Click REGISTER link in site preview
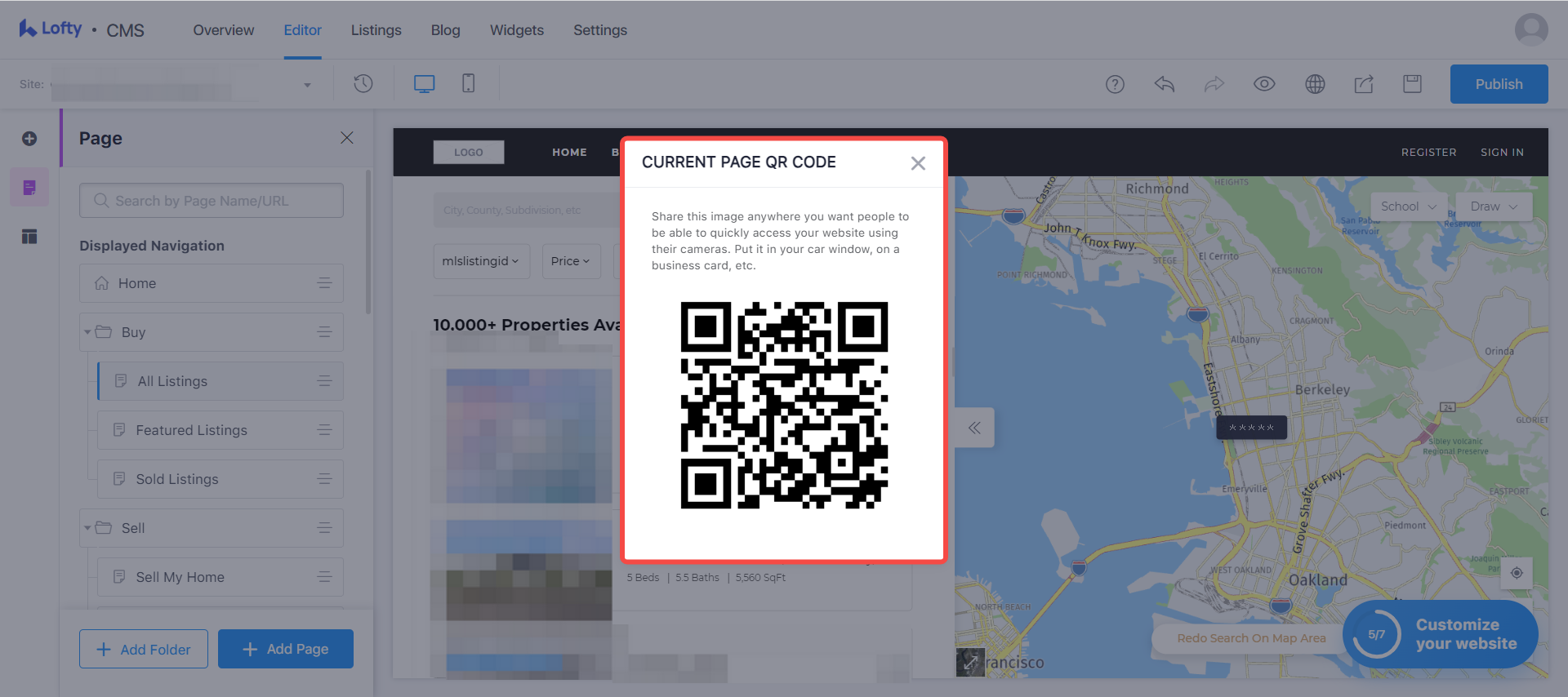Viewport: 1568px width, 697px height. pos(1429,153)
